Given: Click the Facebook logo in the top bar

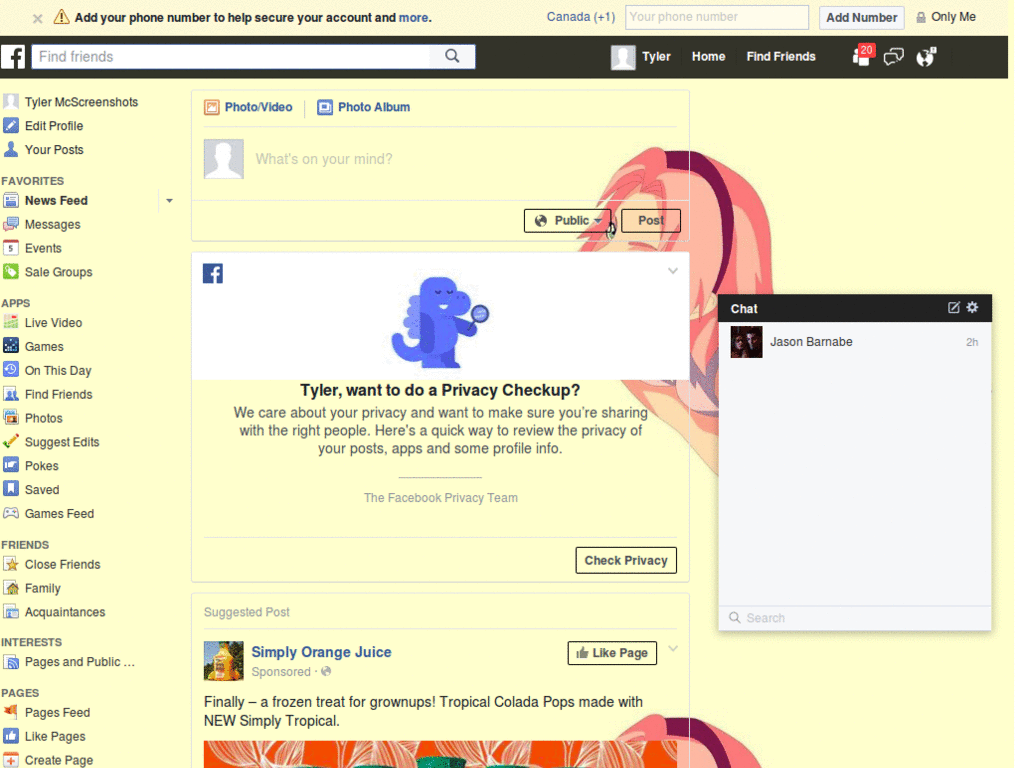Looking at the screenshot, I should point(12,57).
